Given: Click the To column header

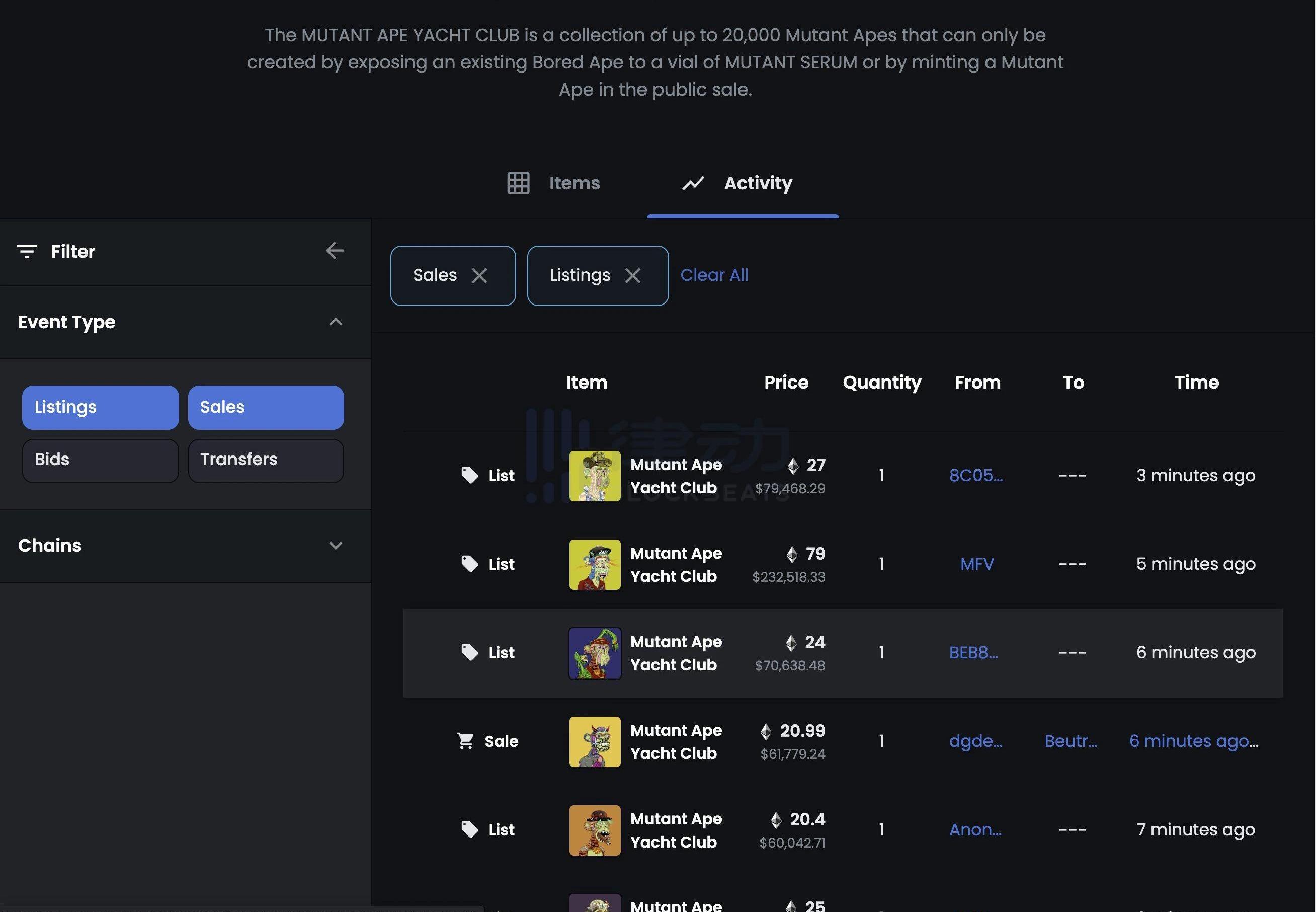Looking at the screenshot, I should pyautogui.click(x=1073, y=383).
